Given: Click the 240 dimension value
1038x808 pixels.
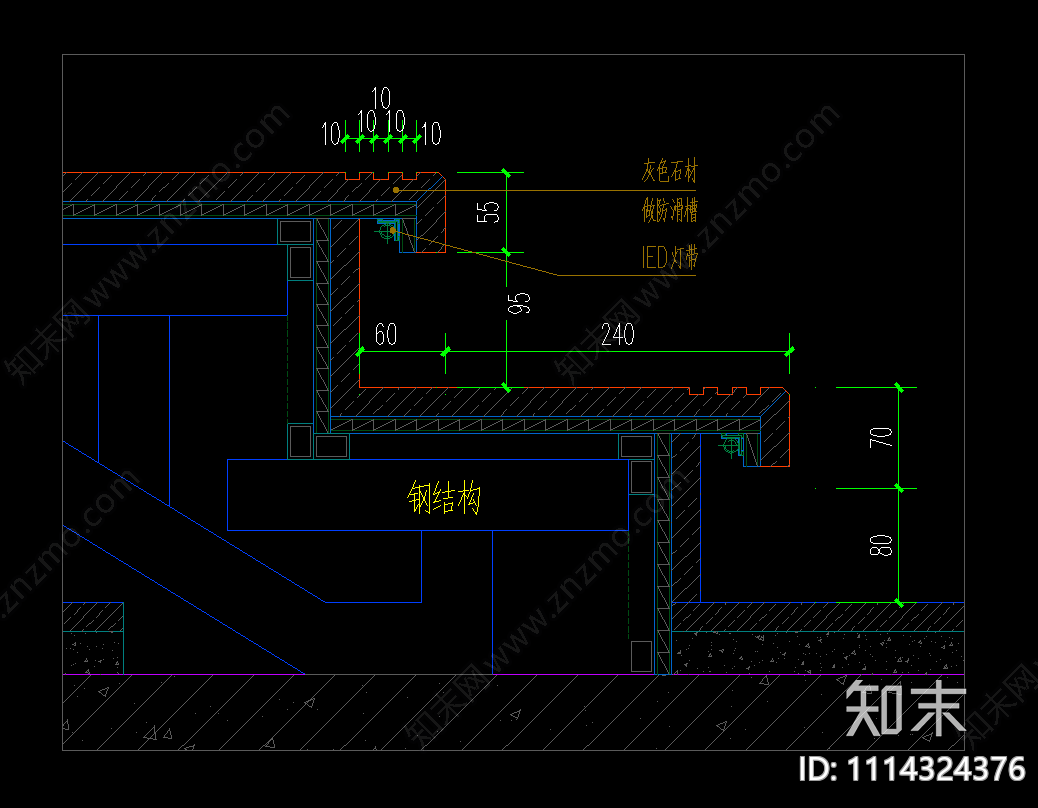Looking at the screenshot, I should click(618, 335).
